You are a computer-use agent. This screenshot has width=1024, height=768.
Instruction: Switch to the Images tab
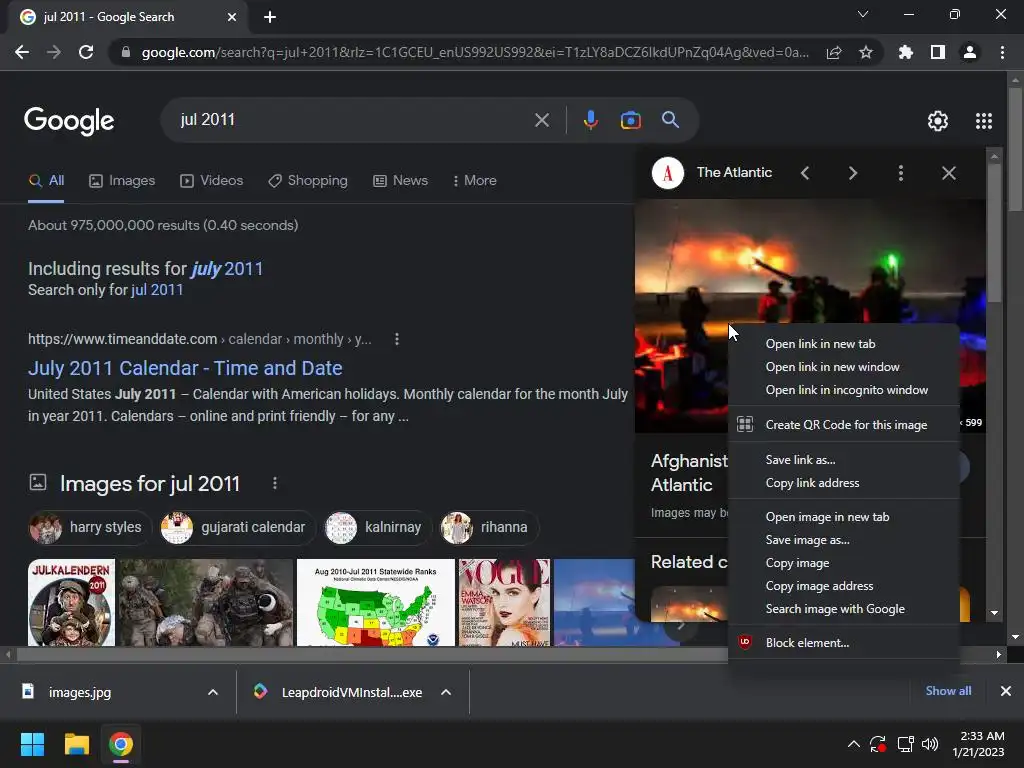click(122, 181)
